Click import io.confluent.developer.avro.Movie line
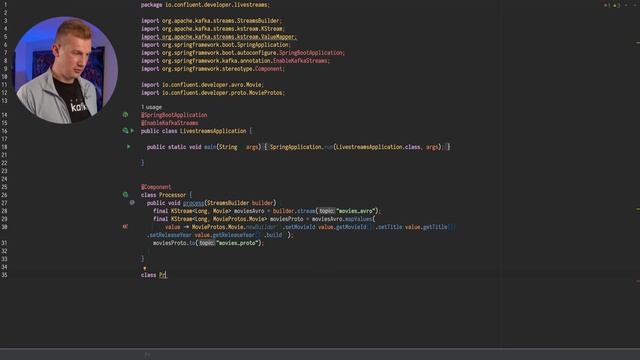640x360 pixels. pyautogui.click(x=202, y=85)
